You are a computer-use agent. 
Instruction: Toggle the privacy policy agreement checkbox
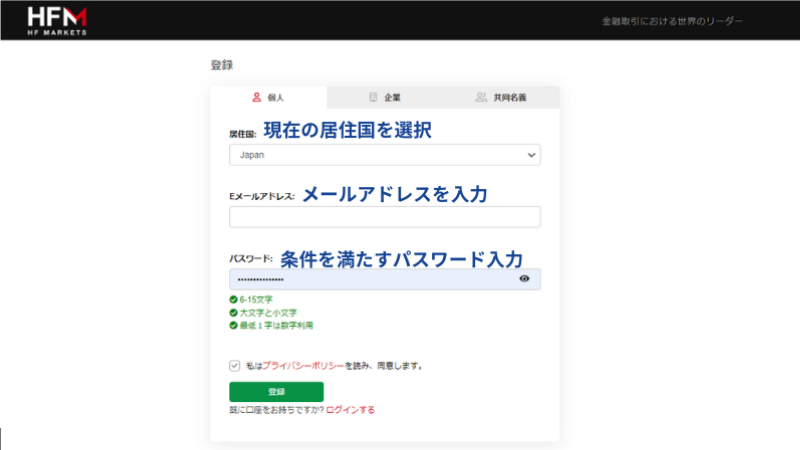235,366
